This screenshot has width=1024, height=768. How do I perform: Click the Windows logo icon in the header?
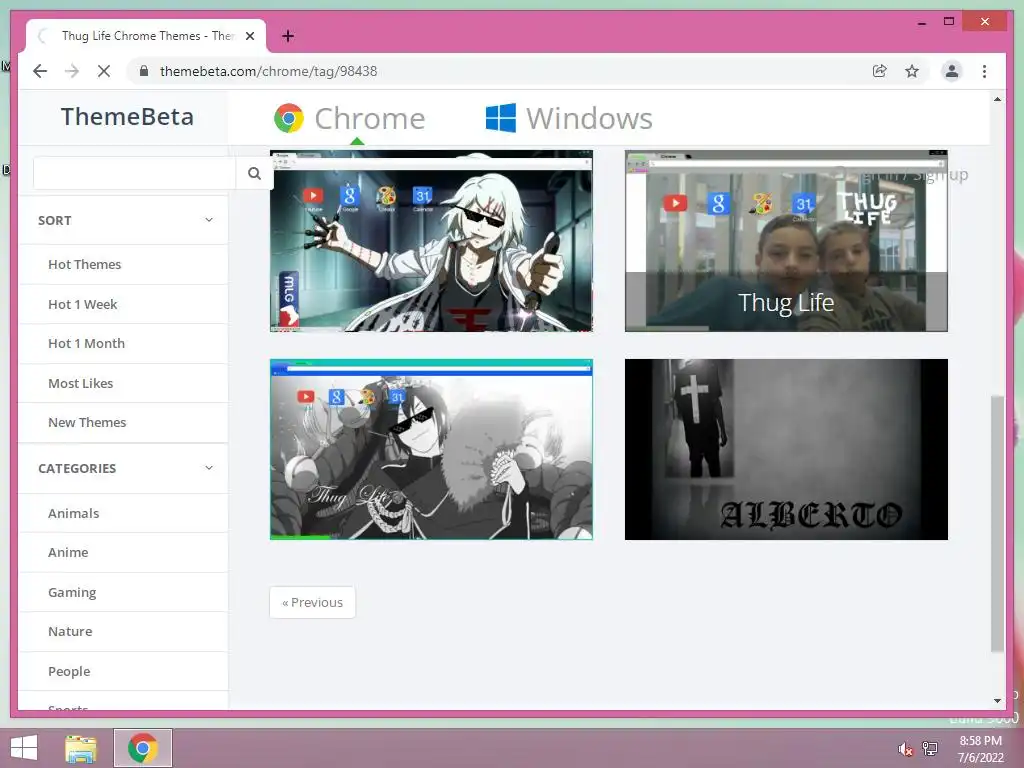[501, 118]
